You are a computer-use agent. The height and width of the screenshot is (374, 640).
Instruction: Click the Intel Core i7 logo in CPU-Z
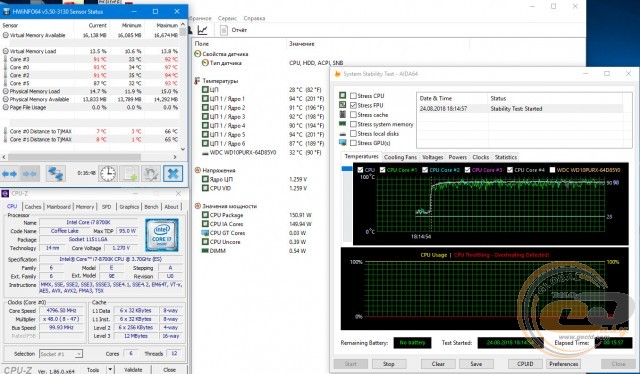(x=162, y=235)
